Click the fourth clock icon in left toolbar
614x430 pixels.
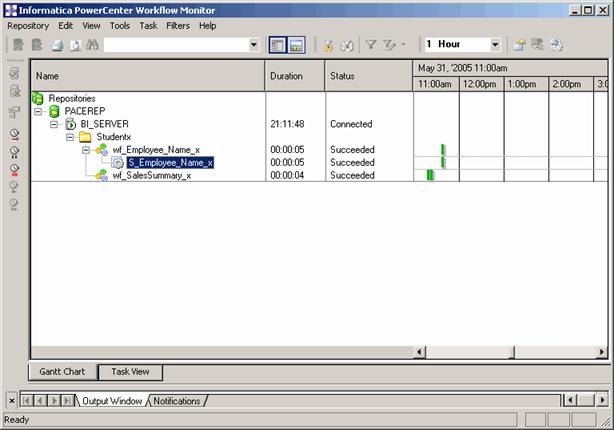(x=14, y=187)
